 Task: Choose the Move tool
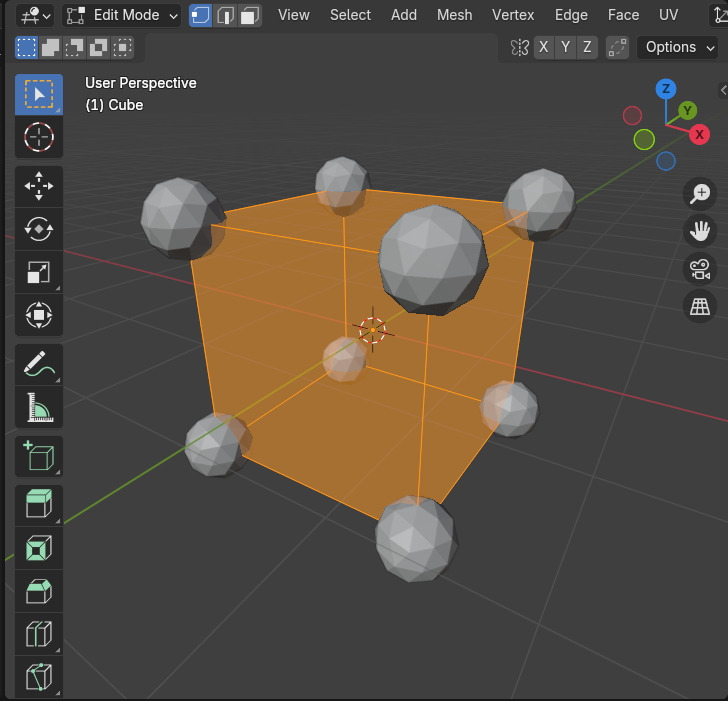pyautogui.click(x=39, y=186)
